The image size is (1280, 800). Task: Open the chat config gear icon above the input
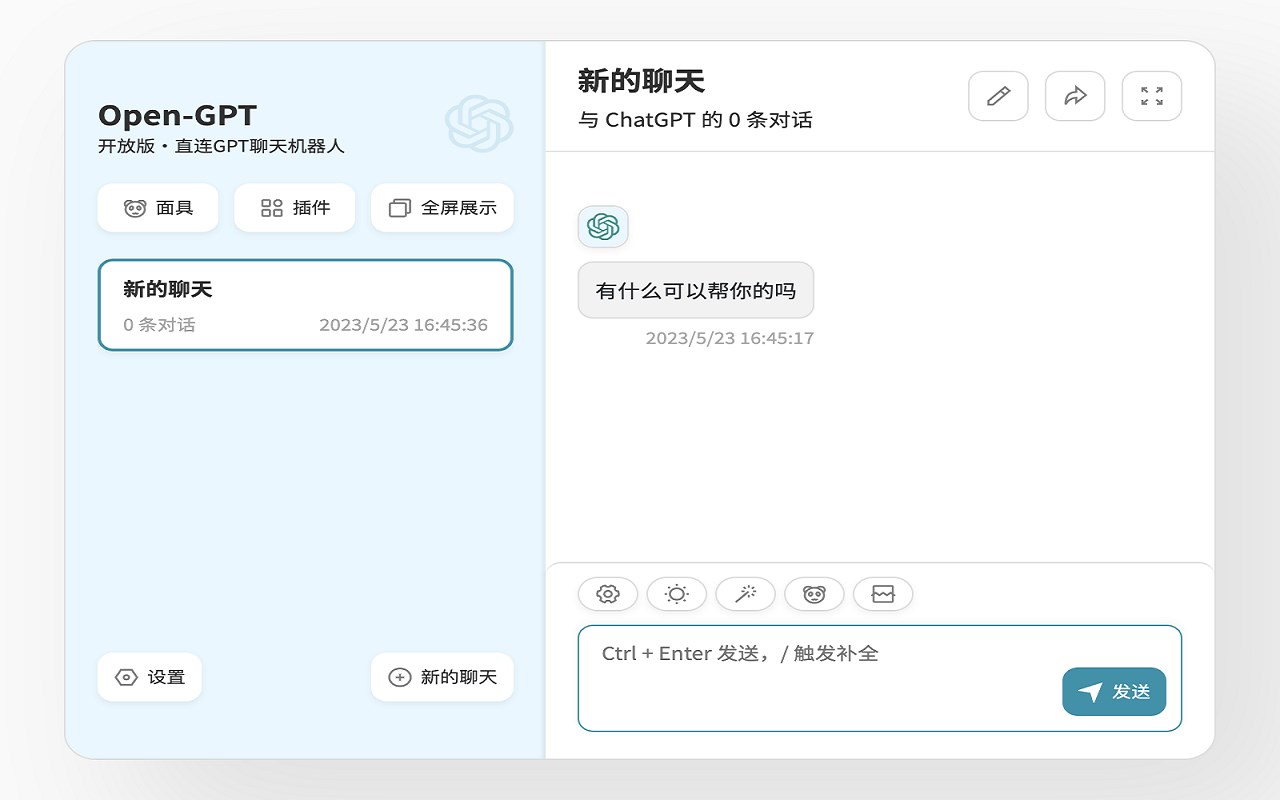coord(607,593)
